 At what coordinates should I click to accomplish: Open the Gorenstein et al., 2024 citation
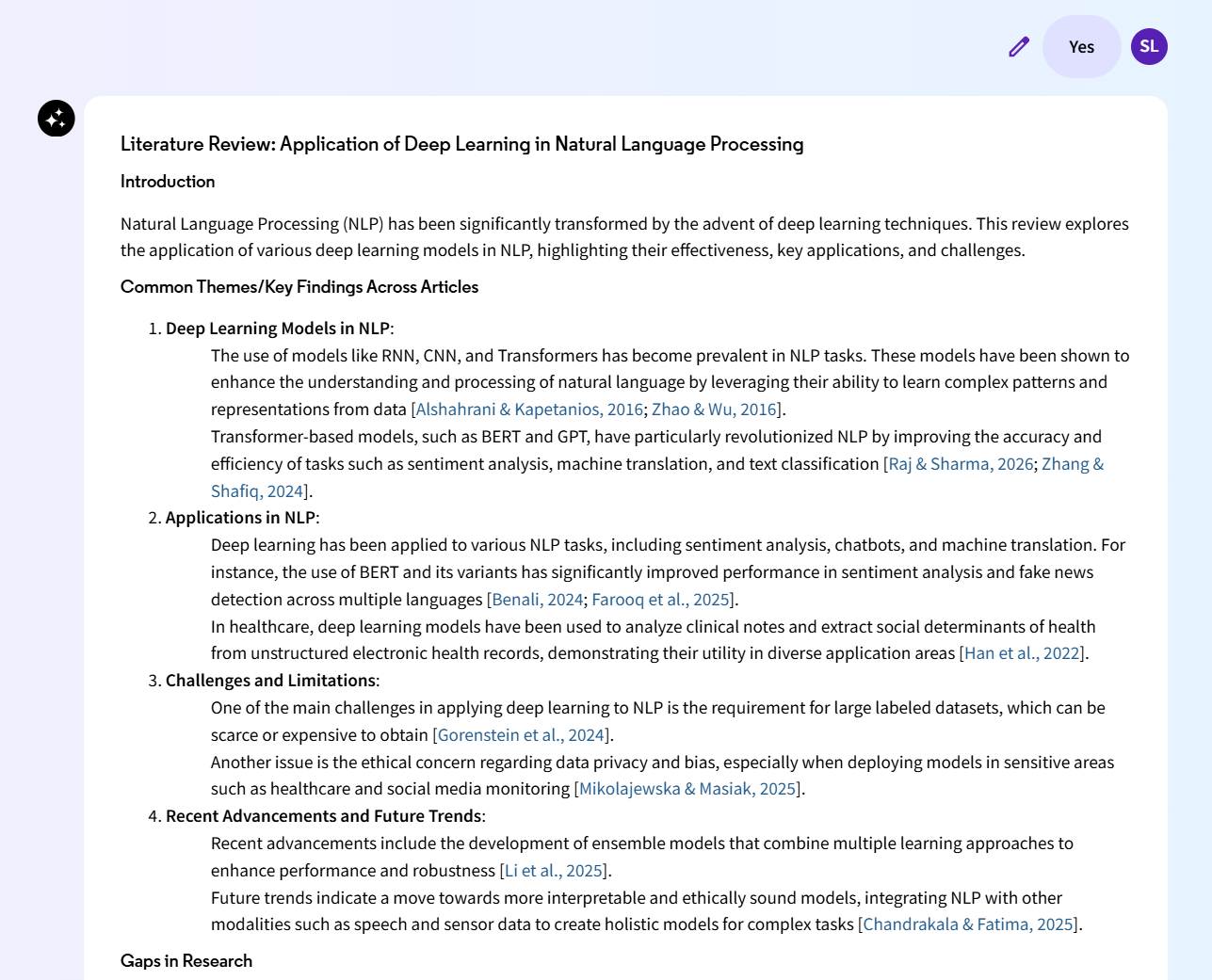(521, 735)
